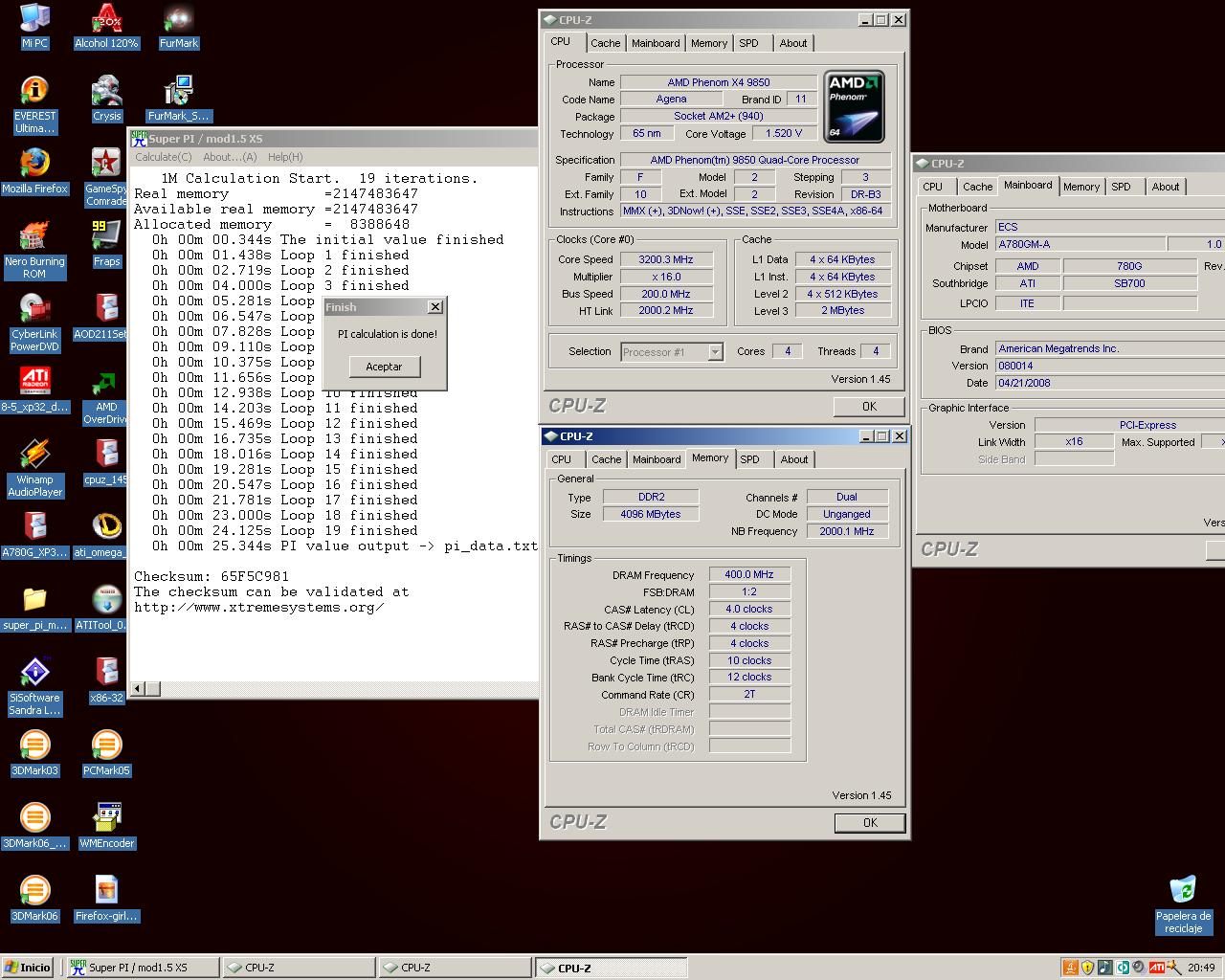Open the Help menu in Super PI
Screen dimensions: 1225x980
(x=285, y=157)
